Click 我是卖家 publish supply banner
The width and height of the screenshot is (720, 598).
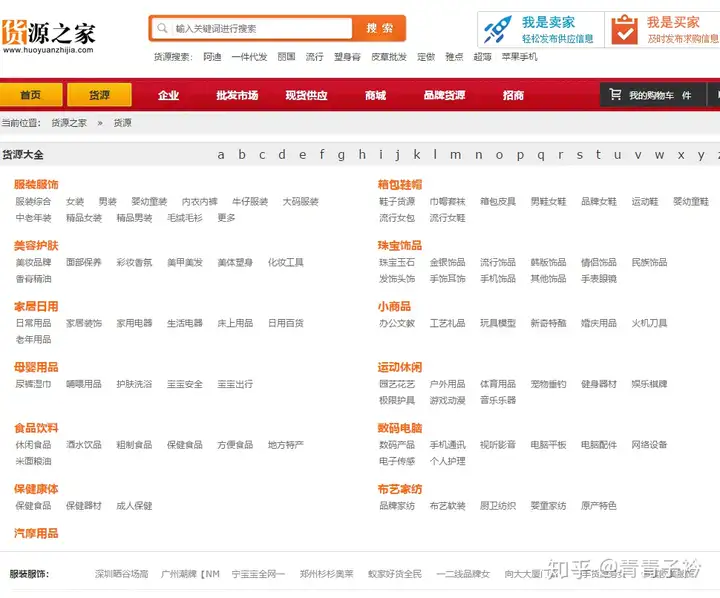pyautogui.click(x=541, y=30)
